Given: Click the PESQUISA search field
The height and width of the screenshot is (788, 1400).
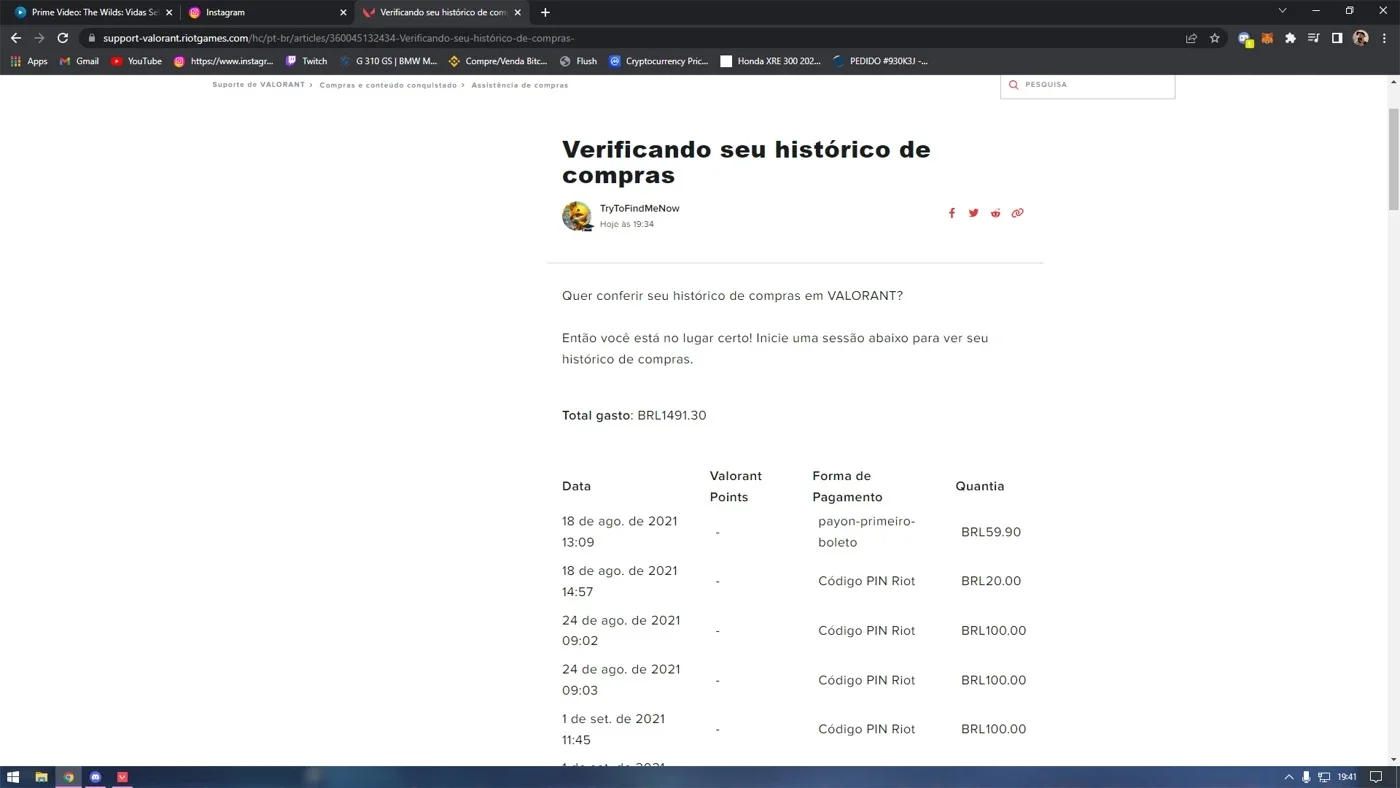Looking at the screenshot, I should [x=1087, y=85].
